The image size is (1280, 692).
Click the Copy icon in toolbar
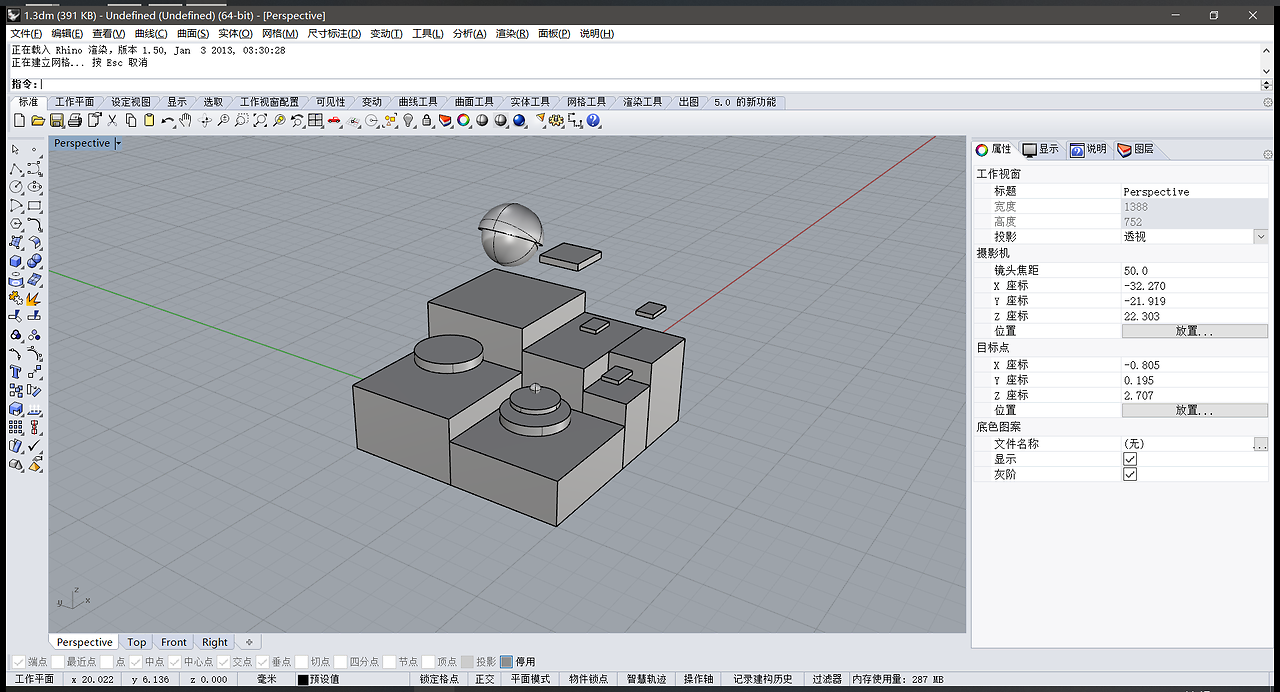tap(131, 120)
